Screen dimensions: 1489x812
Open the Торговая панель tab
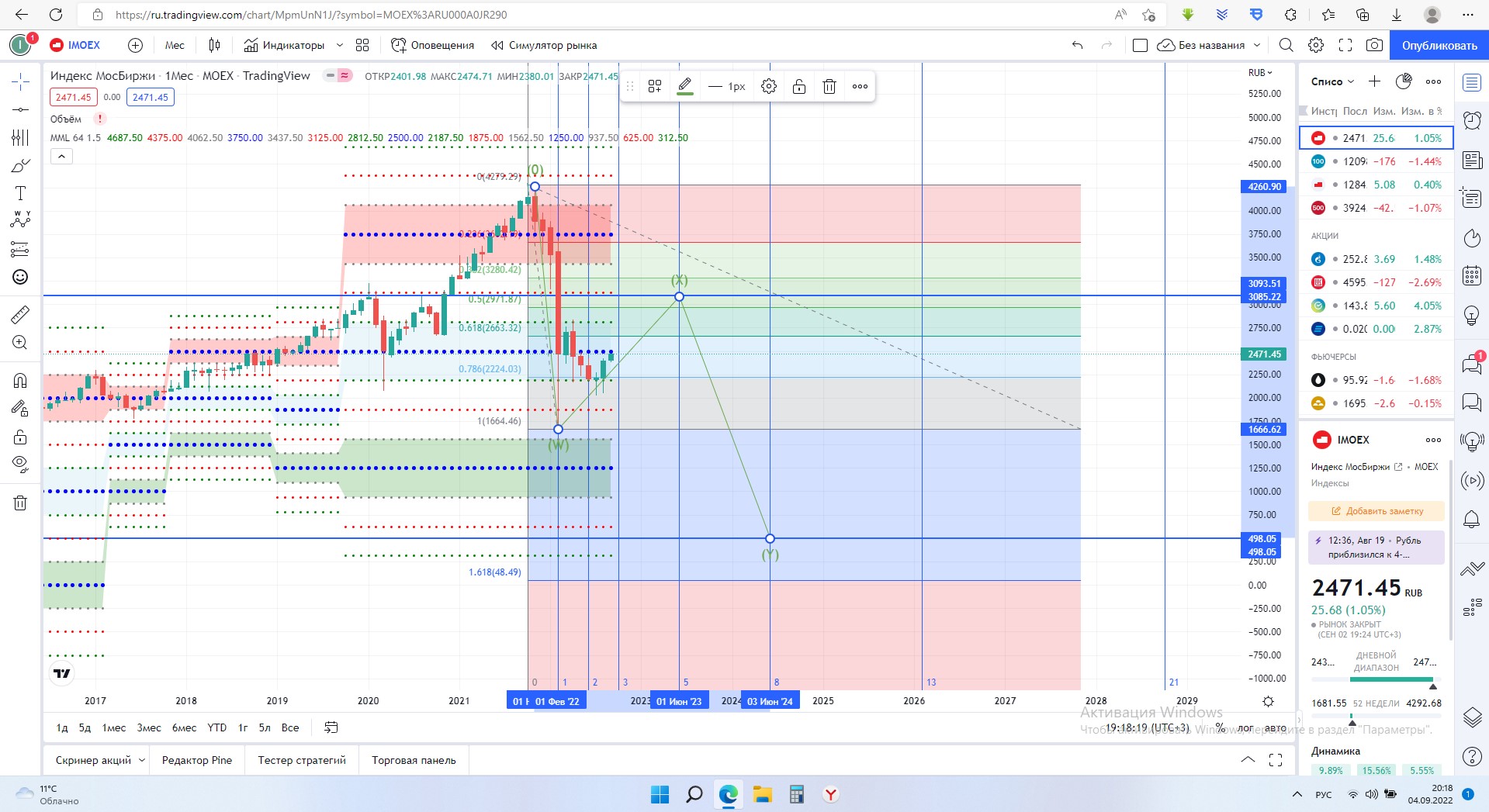[x=414, y=760]
